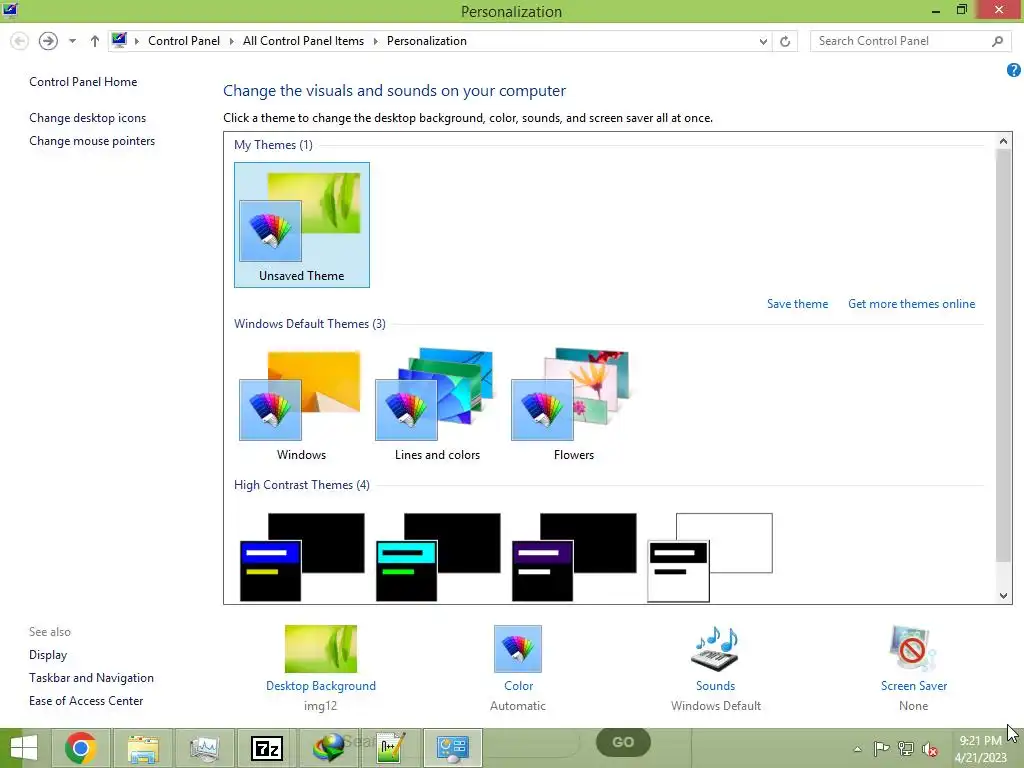Apply the Flowers theme
Image resolution: width=1024 pixels, height=768 pixels.
[573, 405]
